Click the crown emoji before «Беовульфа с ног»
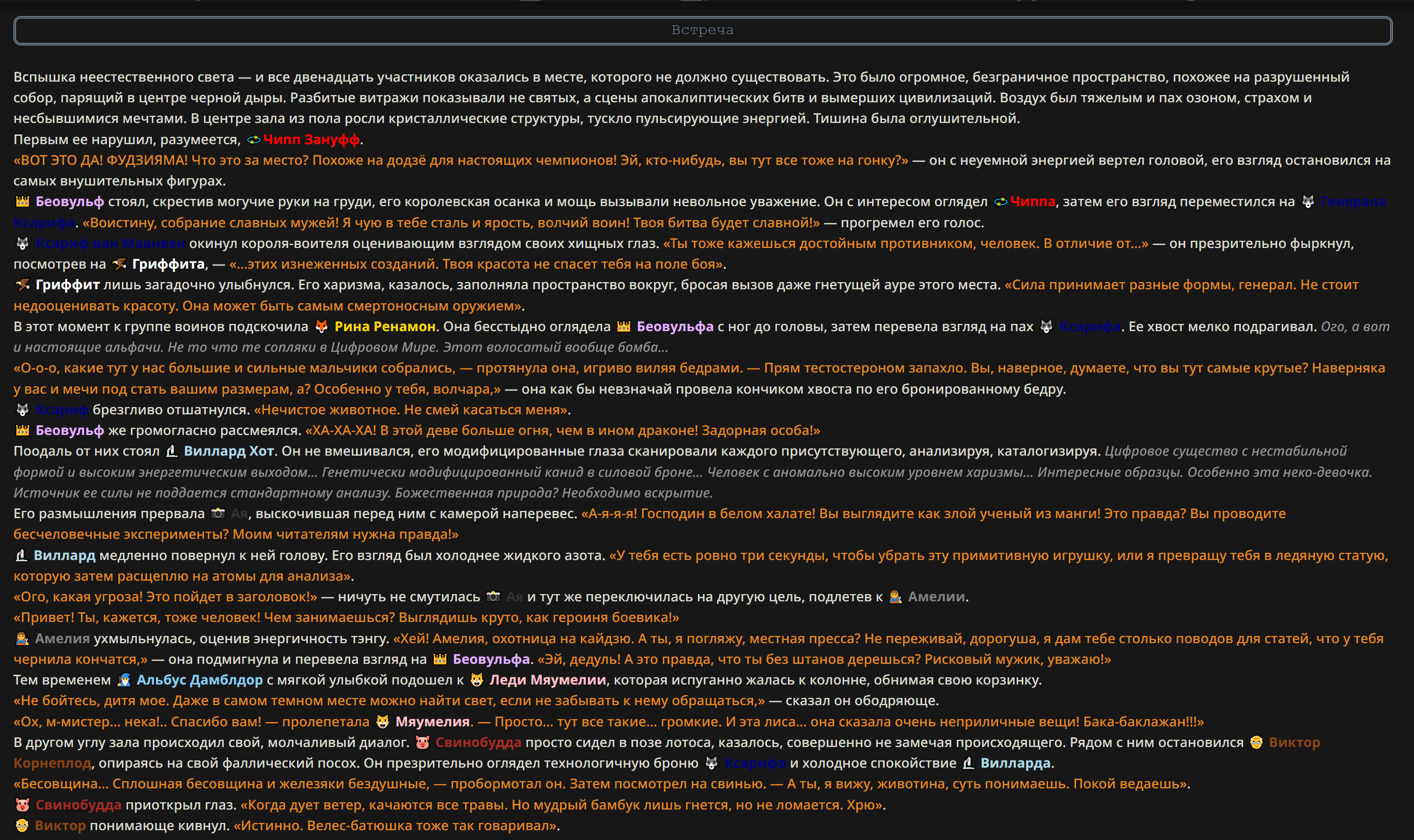The image size is (1414, 840). 624,326
